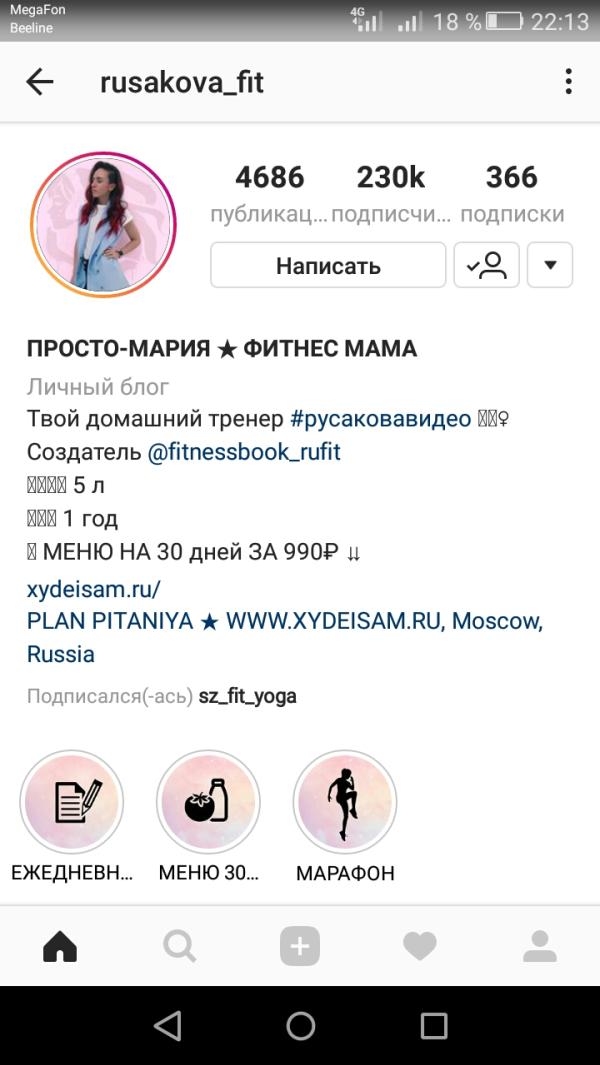The image size is (600, 1065).
Task: View the 230k followers list
Action: click(x=391, y=194)
